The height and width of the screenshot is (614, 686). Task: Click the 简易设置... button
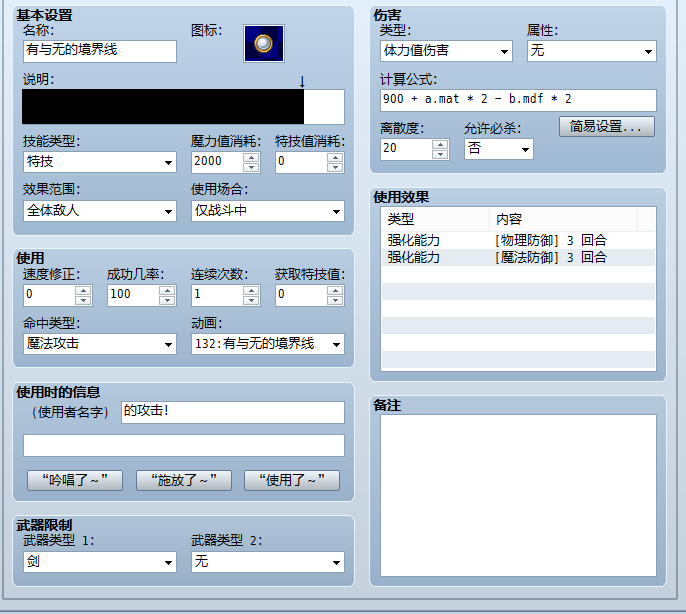click(607, 126)
